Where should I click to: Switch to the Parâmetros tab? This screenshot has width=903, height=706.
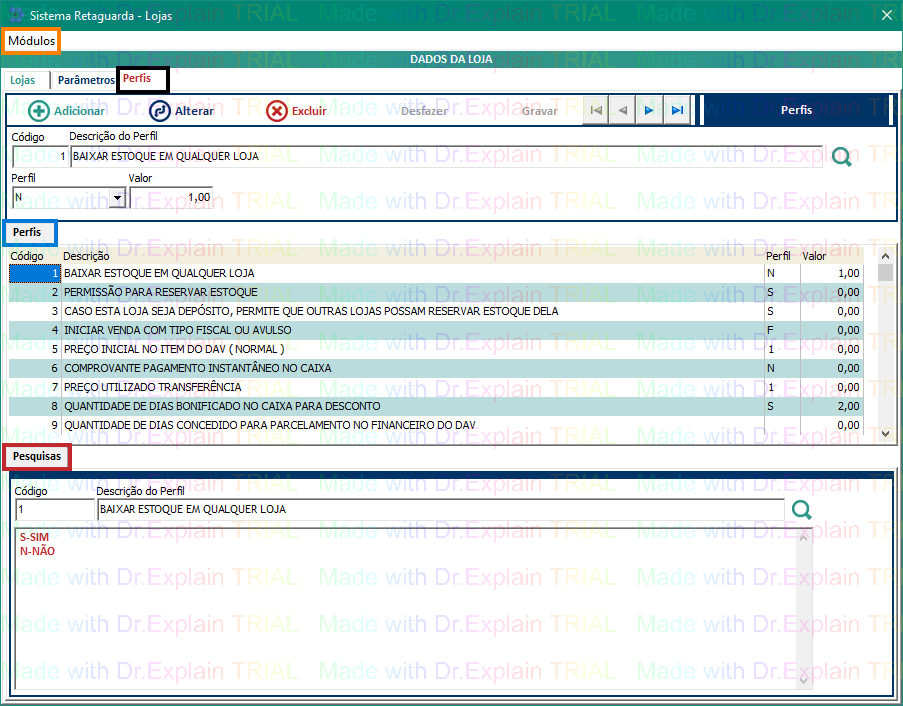click(x=86, y=80)
